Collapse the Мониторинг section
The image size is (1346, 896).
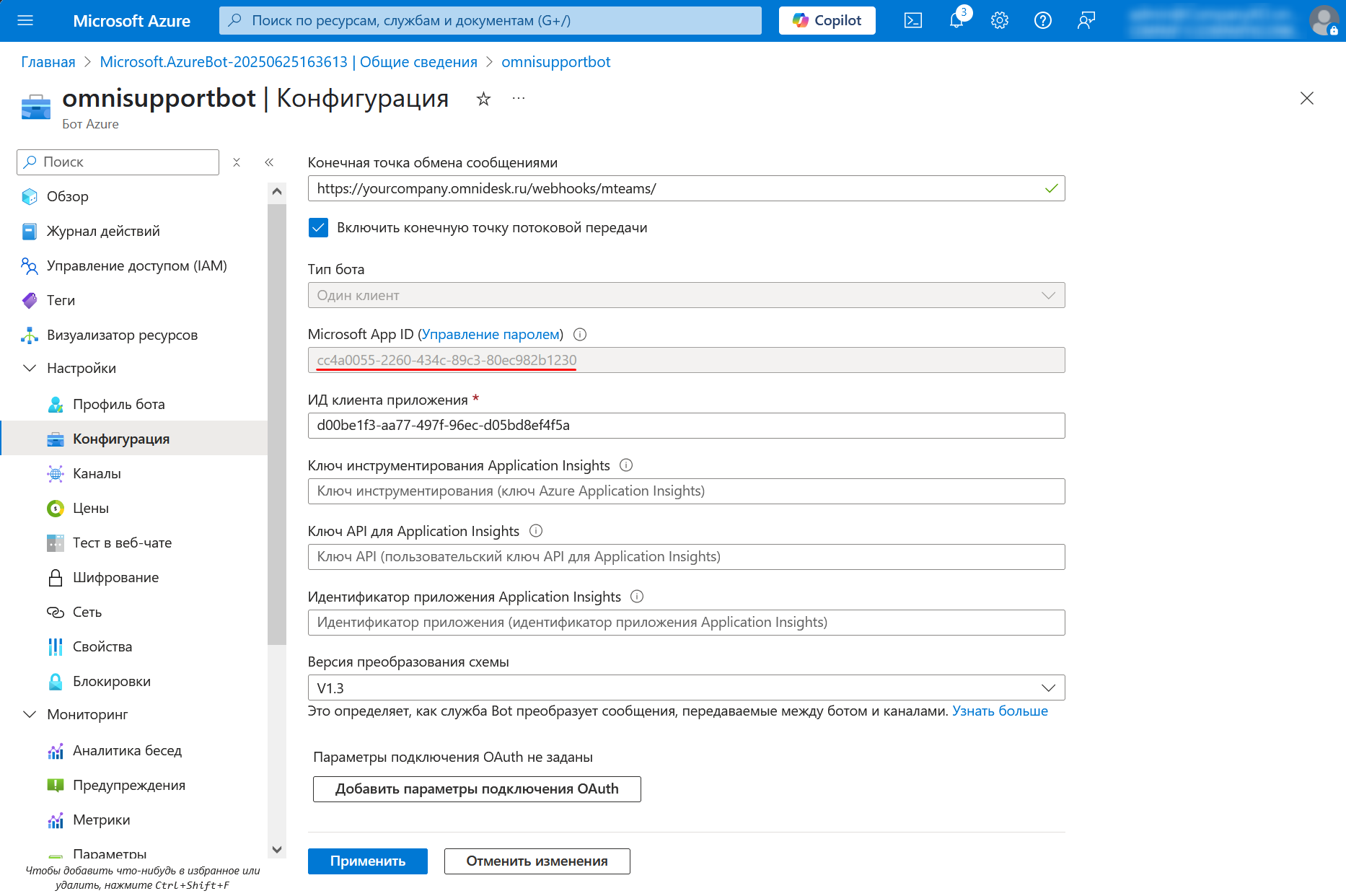(30, 715)
